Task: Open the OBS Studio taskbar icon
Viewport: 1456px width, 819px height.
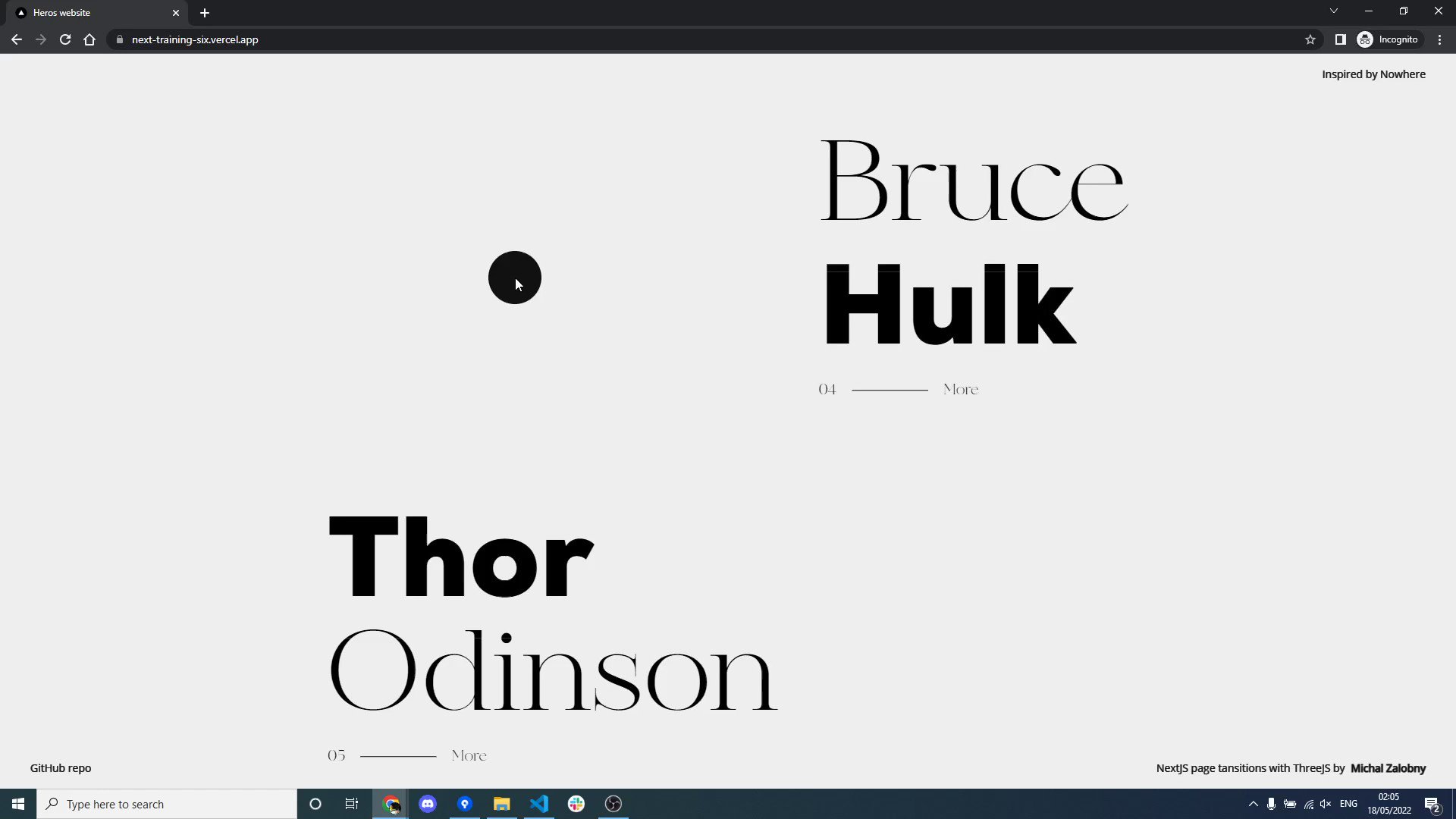Action: tap(612, 804)
